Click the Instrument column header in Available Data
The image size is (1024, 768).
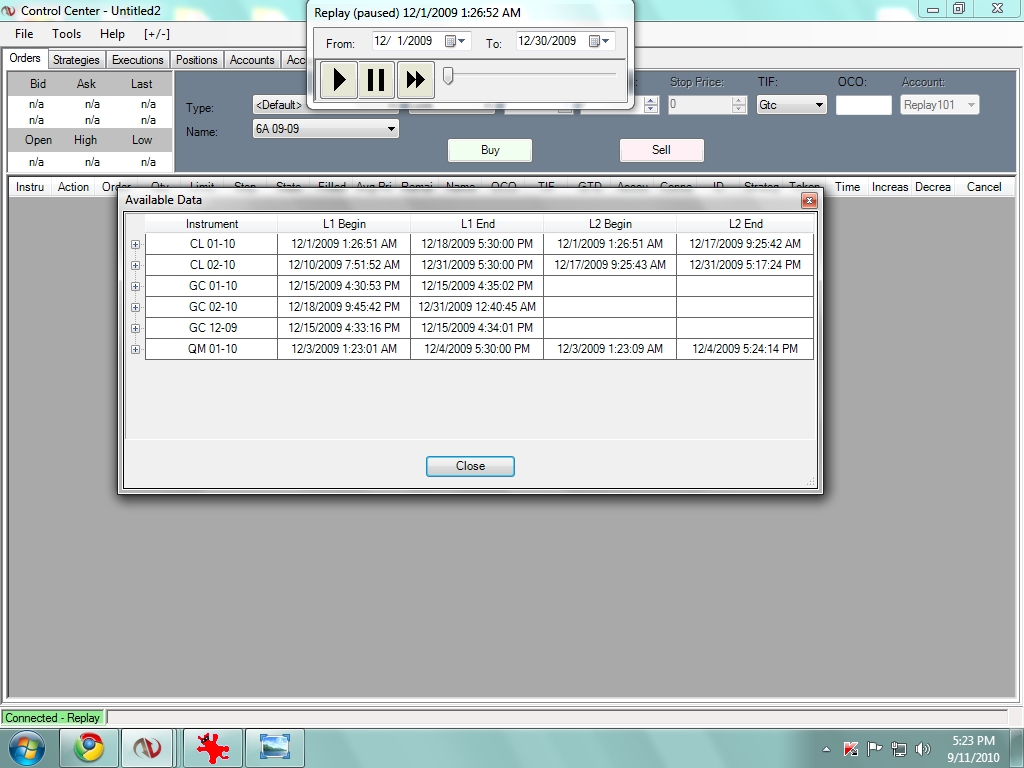click(212, 224)
